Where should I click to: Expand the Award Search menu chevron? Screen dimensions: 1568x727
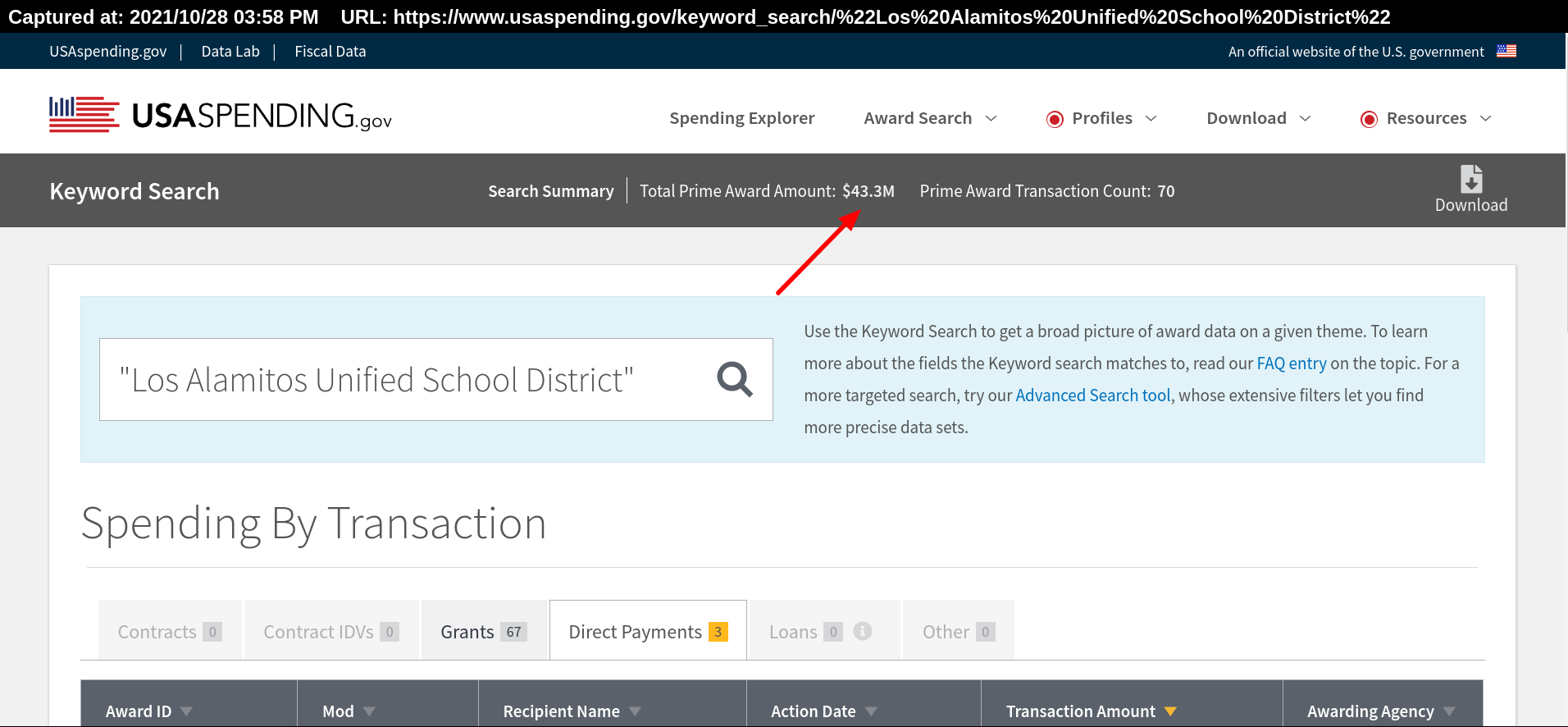(x=991, y=118)
